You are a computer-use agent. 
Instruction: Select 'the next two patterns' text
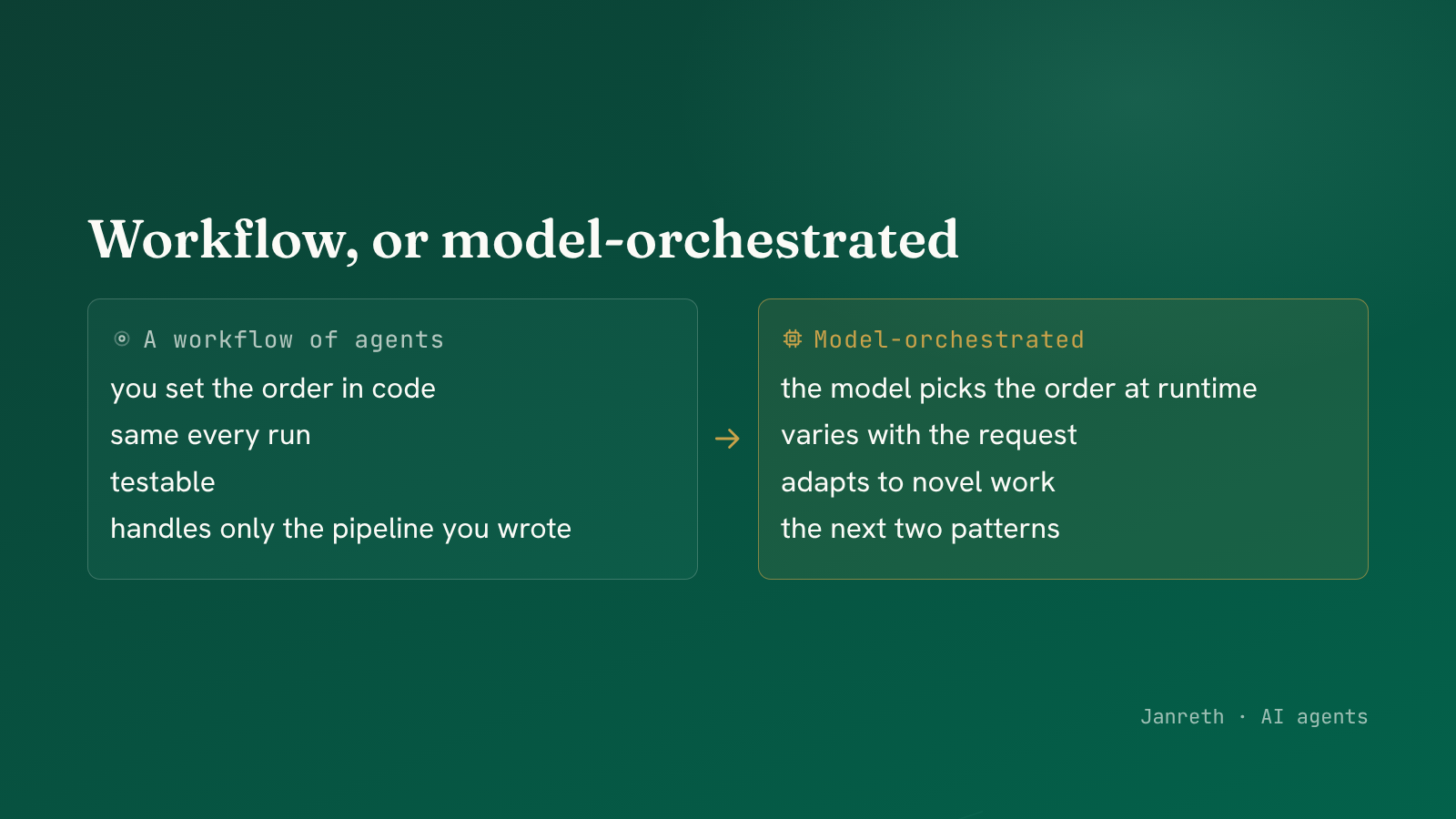point(920,529)
